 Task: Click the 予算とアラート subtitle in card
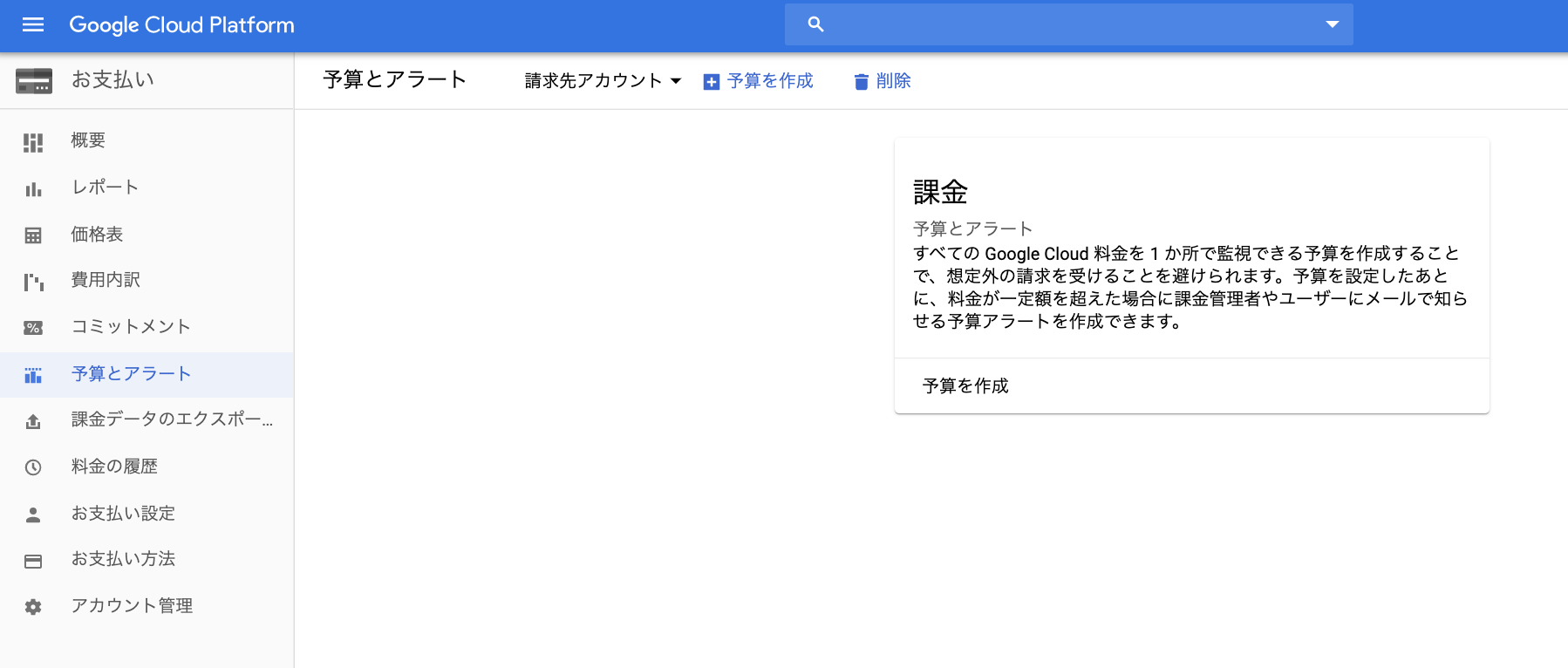point(973,228)
